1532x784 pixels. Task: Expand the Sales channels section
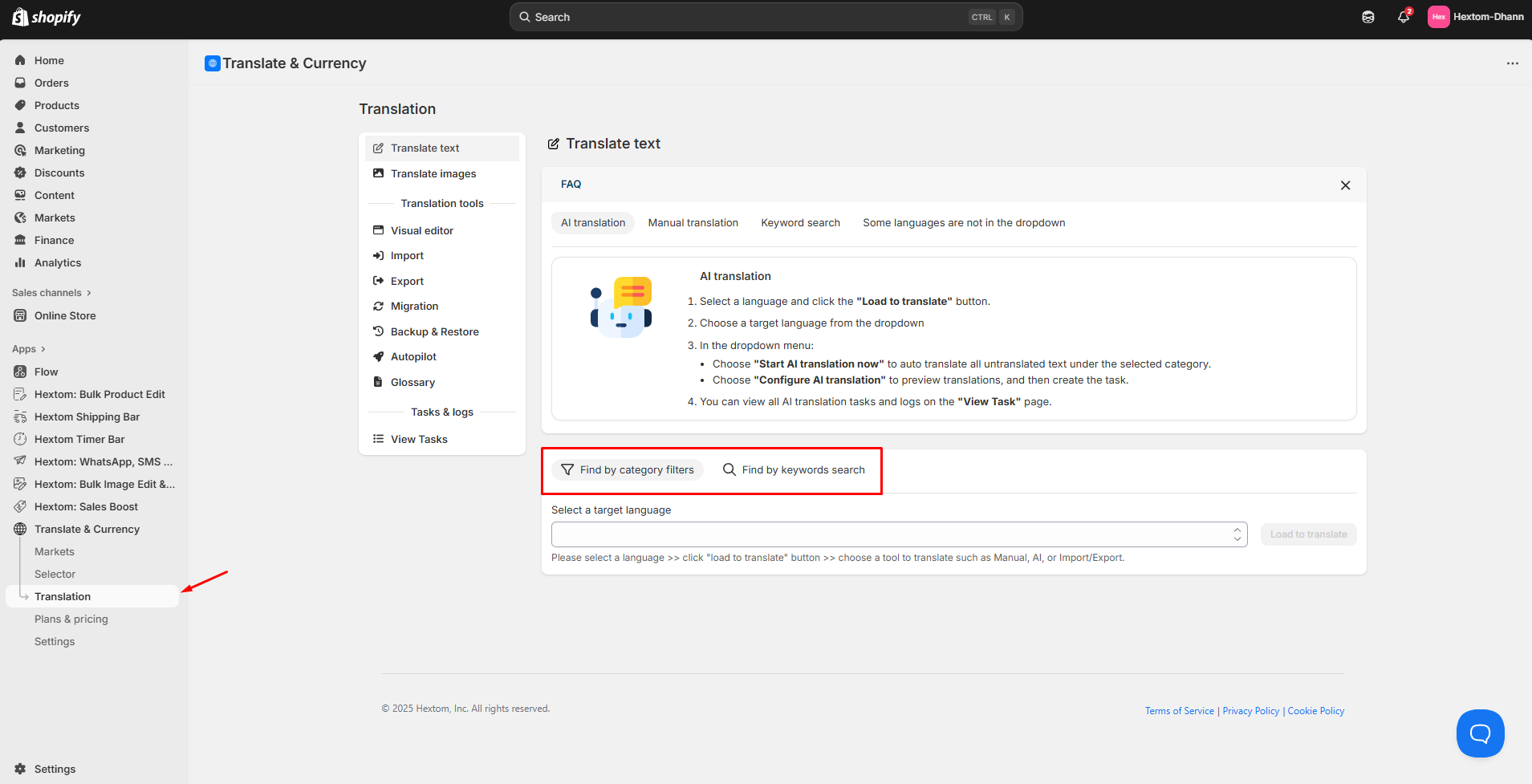tap(52, 293)
